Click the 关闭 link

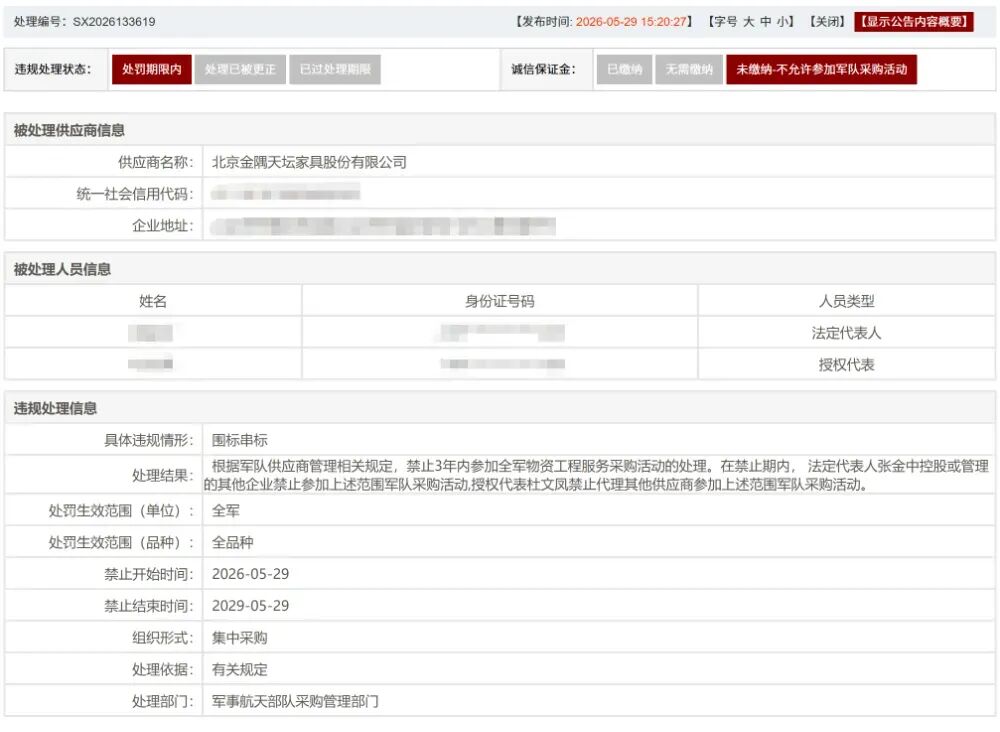(827, 22)
